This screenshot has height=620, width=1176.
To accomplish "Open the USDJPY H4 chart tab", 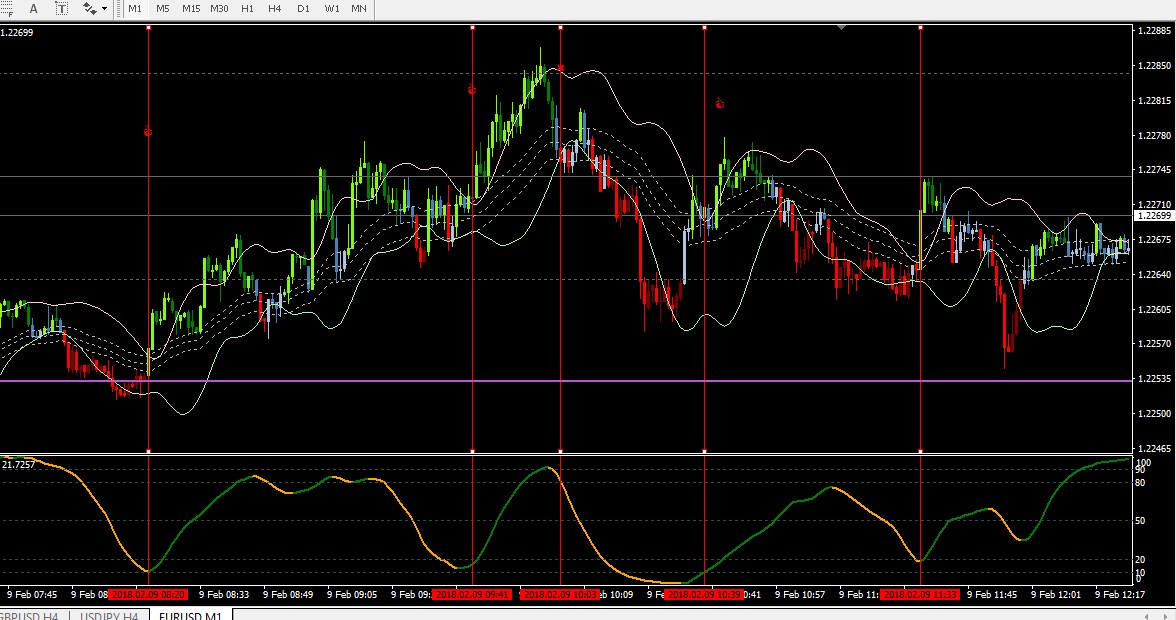I will (x=110, y=616).
